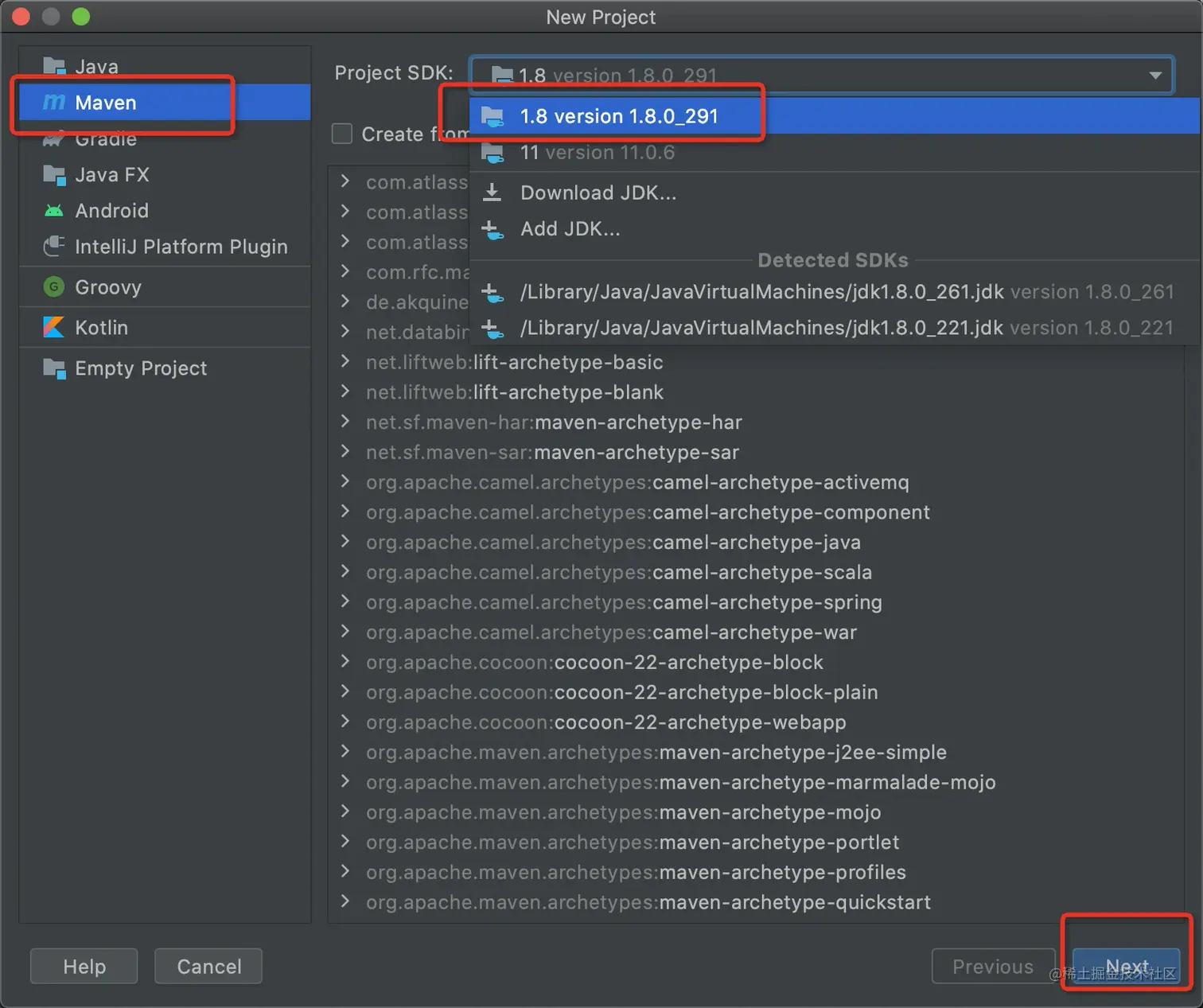Click the plus cup icon for Add JDK
Image resolution: width=1203 pixels, height=1008 pixels.
pyautogui.click(x=492, y=229)
